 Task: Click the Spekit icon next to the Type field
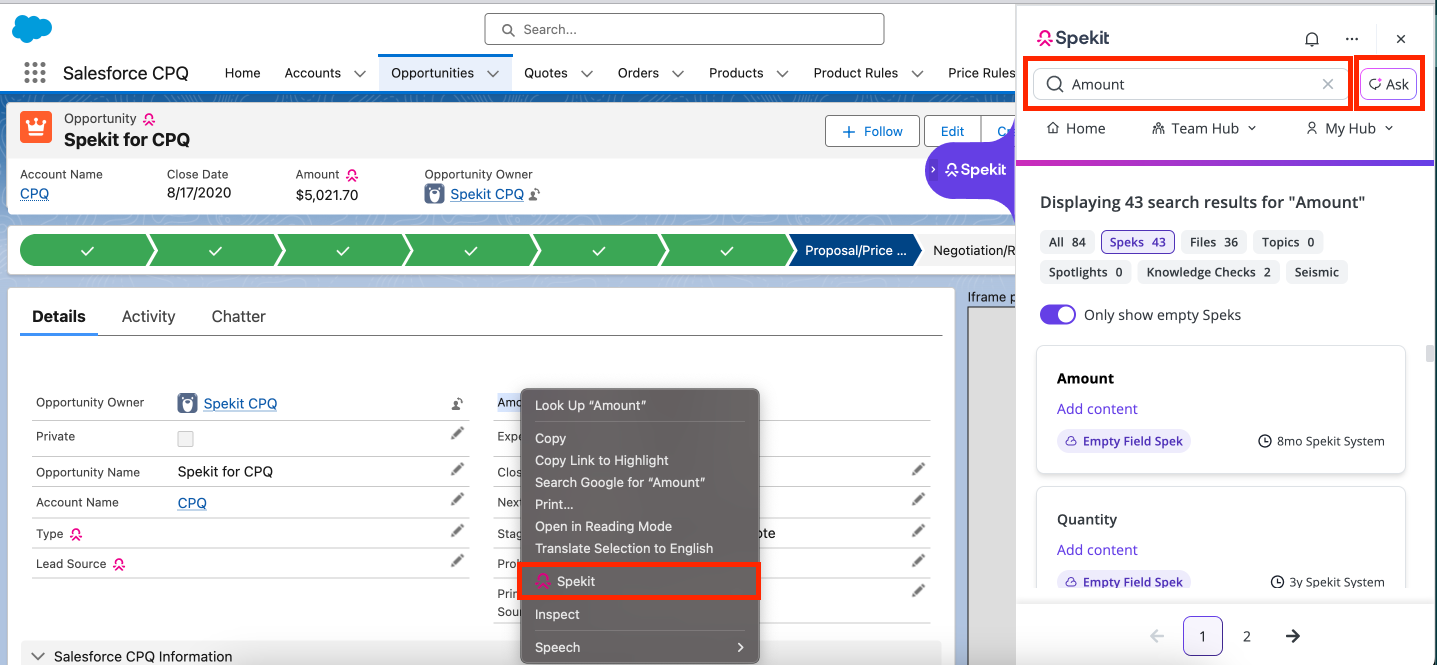[76, 534]
